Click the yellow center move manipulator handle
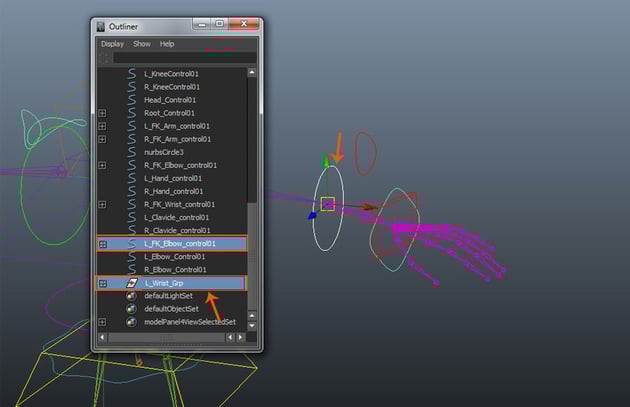630x407 pixels. click(x=327, y=204)
